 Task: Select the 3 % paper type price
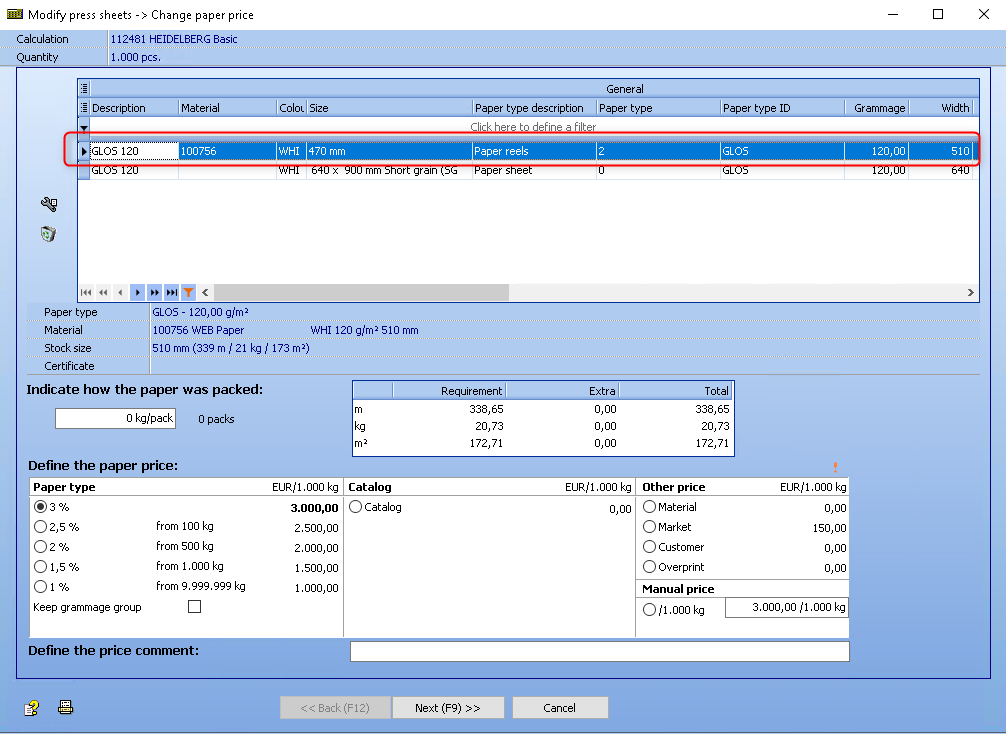tap(40, 507)
